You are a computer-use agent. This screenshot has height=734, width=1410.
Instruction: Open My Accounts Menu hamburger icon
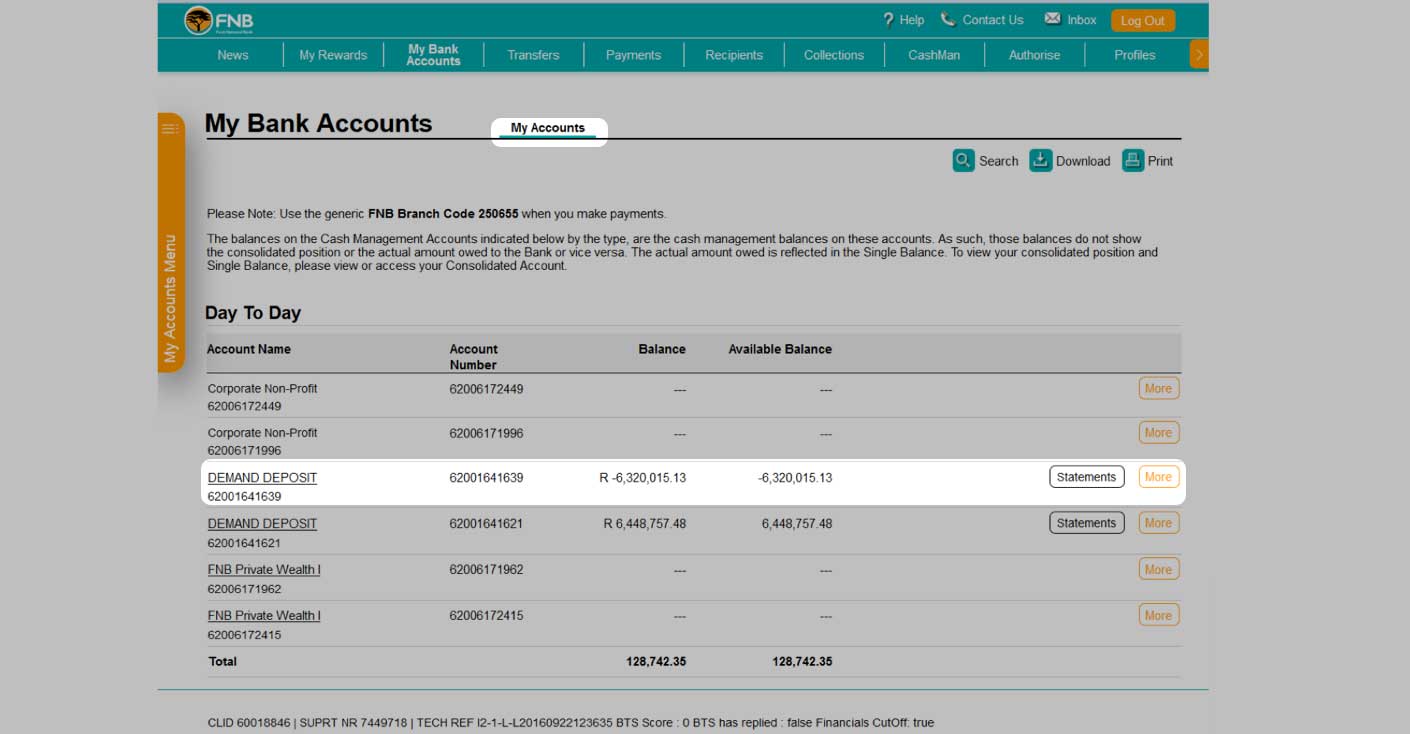pos(171,128)
